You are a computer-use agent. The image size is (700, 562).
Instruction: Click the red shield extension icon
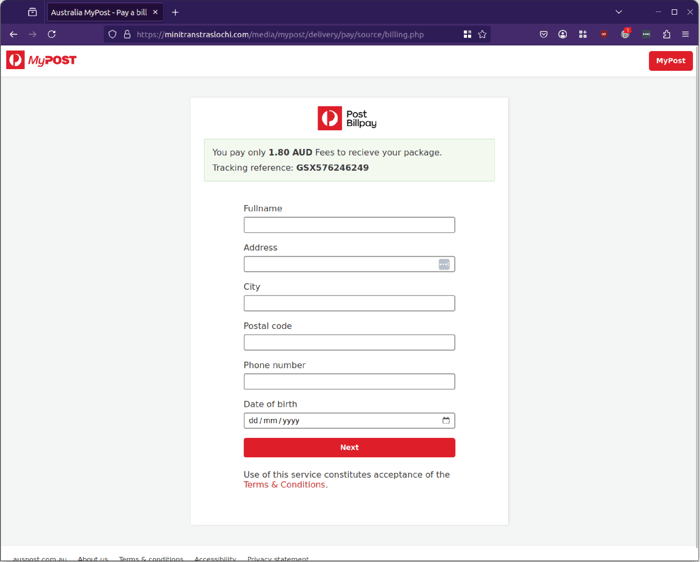[x=604, y=34]
